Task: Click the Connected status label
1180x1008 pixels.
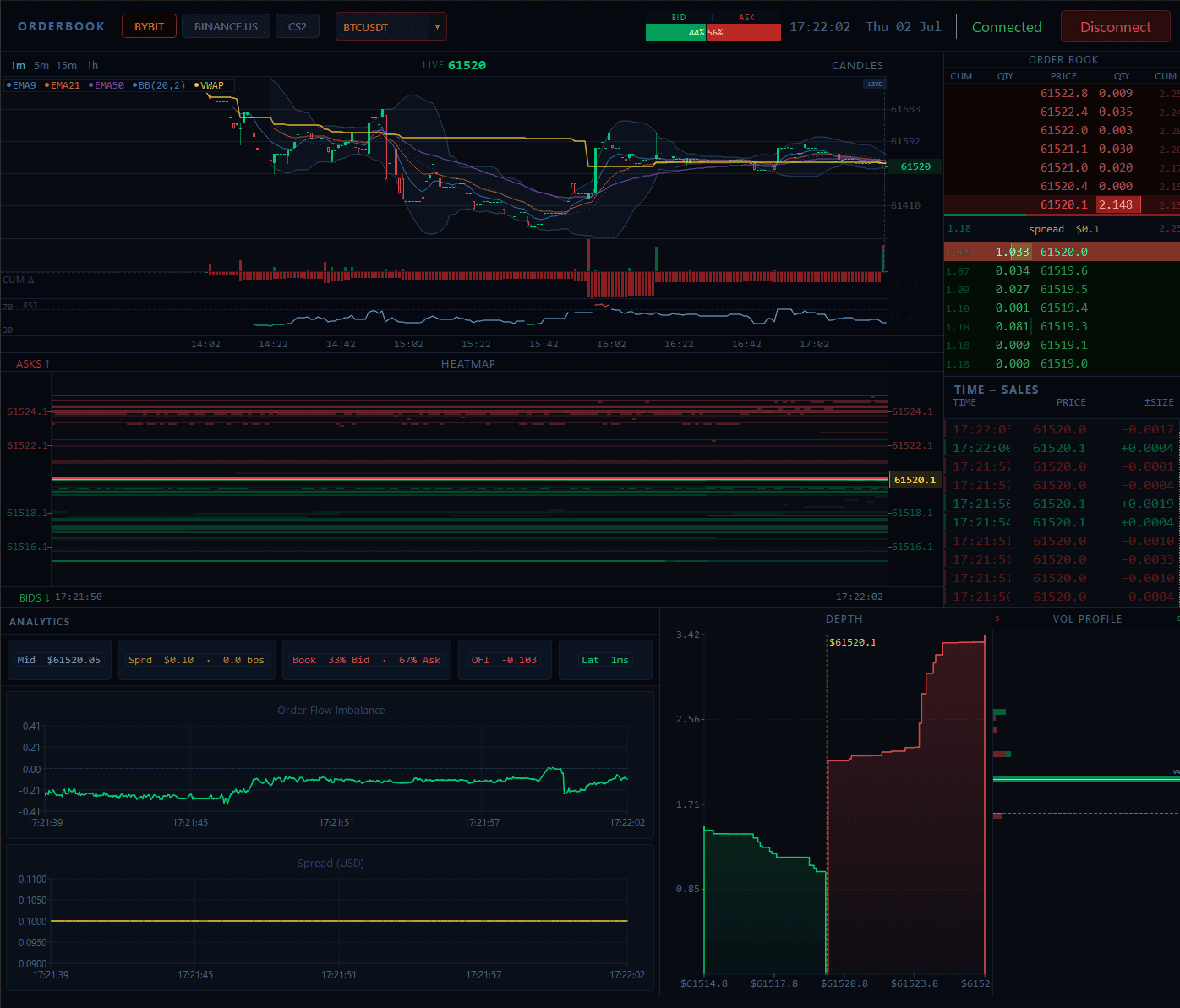Action: [x=1007, y=27]
